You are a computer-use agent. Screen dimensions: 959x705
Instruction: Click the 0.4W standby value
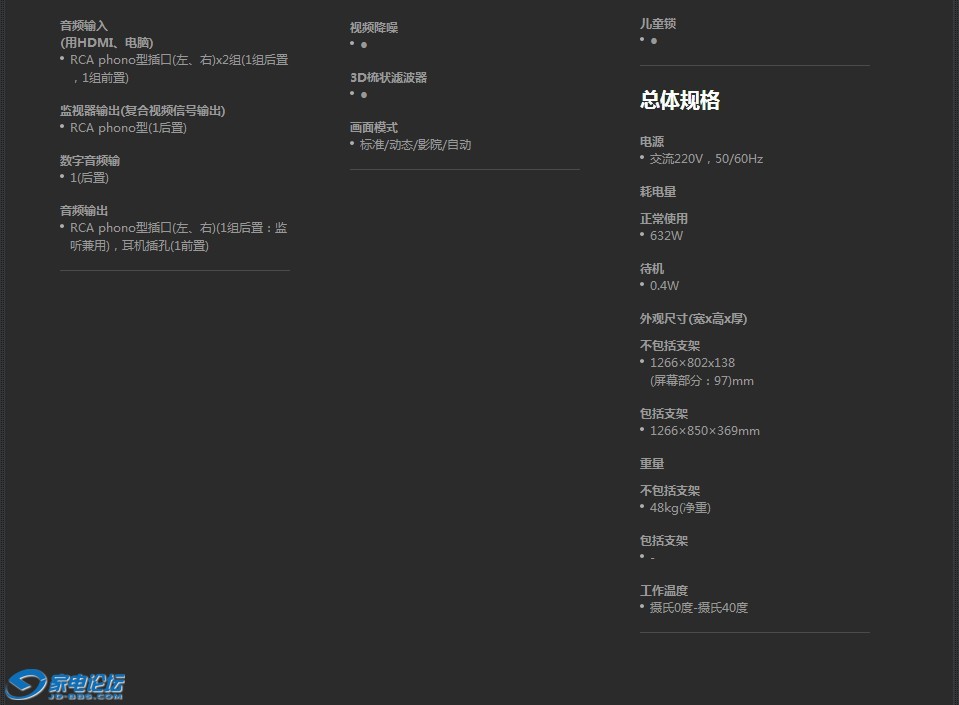(x=664, y=286)
